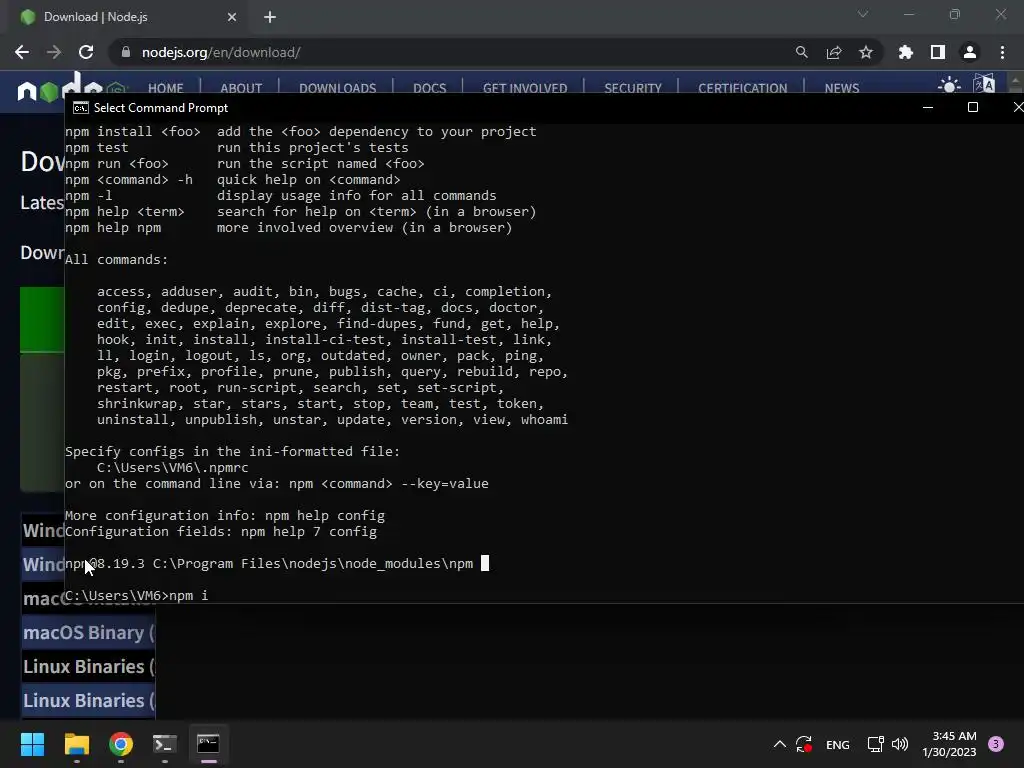Toggle Chrome side panel icon
Screen dimensions: 1024x768
[x=938, y=52]
